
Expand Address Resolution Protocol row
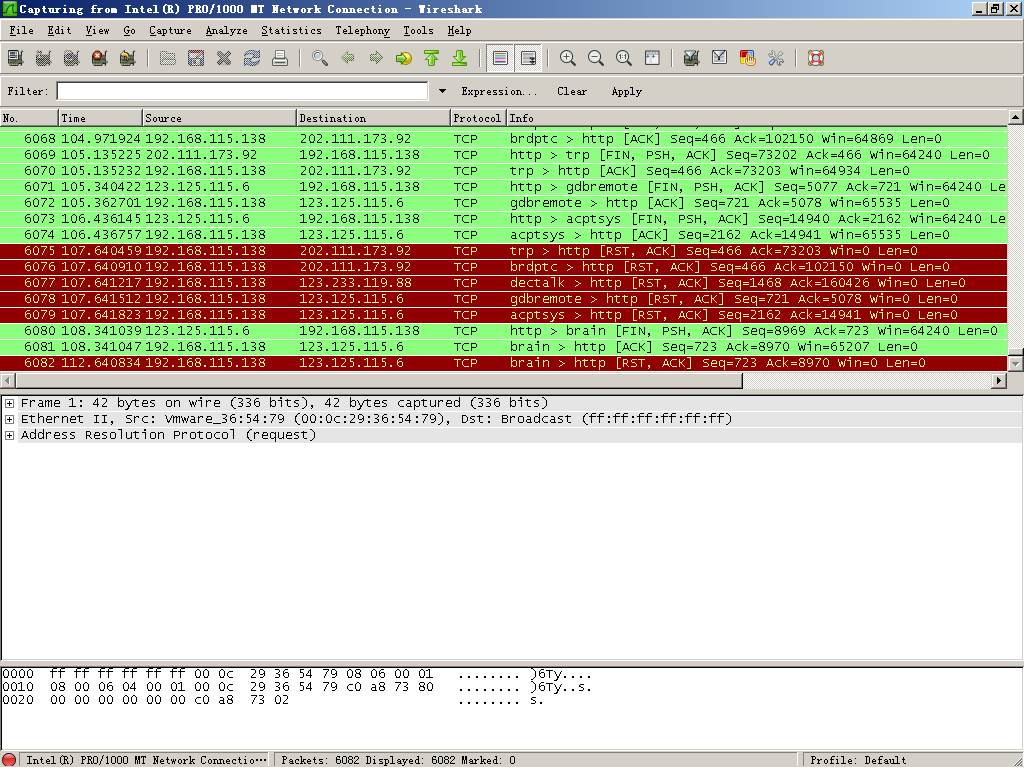point(9,436)
